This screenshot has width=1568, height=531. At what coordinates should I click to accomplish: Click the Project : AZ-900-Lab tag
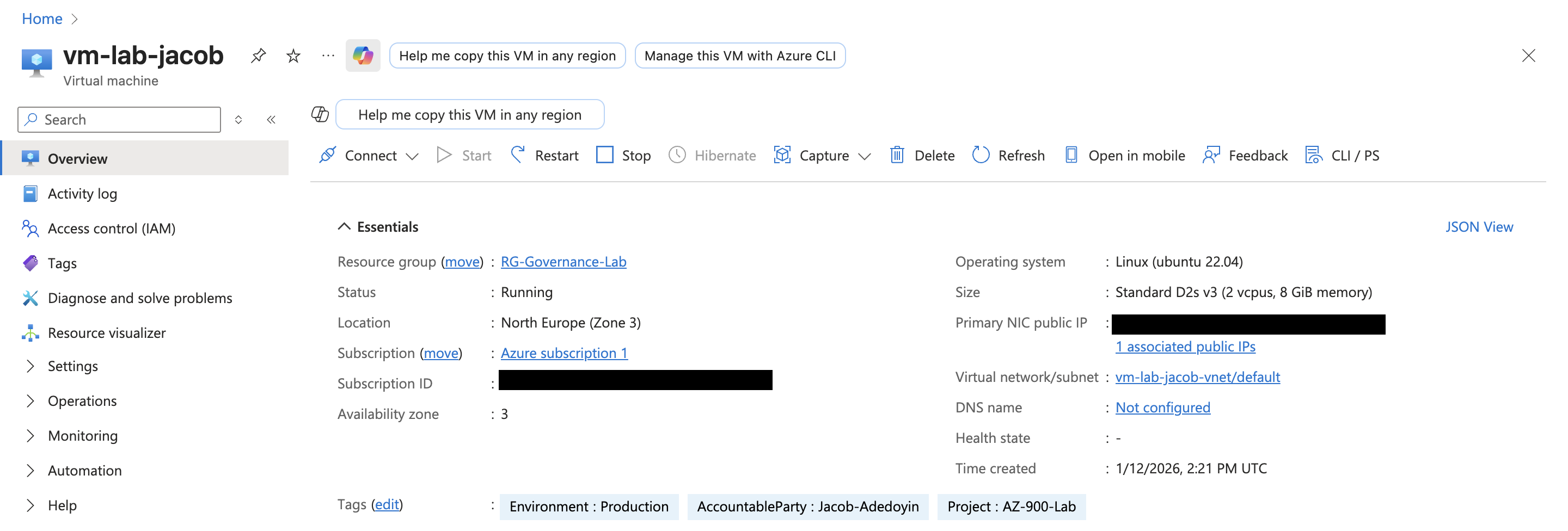(1011, 507)
